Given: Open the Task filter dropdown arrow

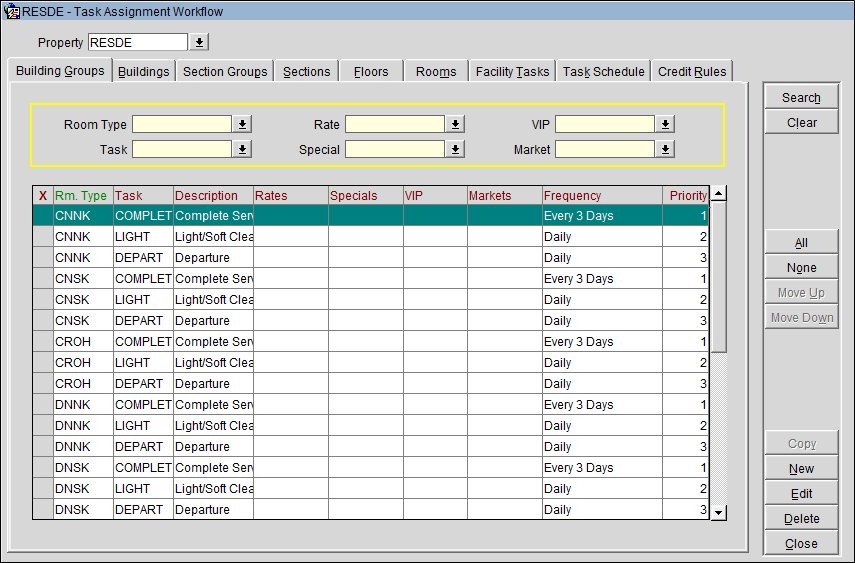Looking at the screenshot, I should click(x=242, y=149).
